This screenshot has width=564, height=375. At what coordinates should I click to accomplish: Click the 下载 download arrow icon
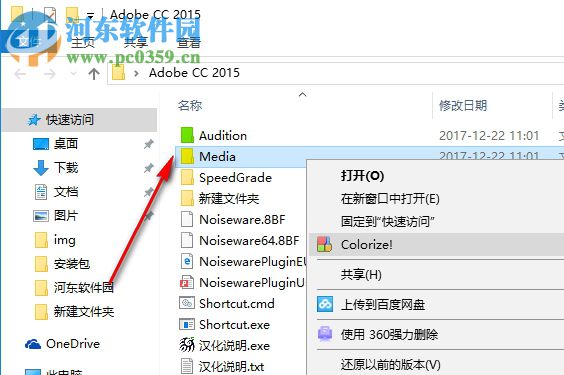[x=41, y=168]
